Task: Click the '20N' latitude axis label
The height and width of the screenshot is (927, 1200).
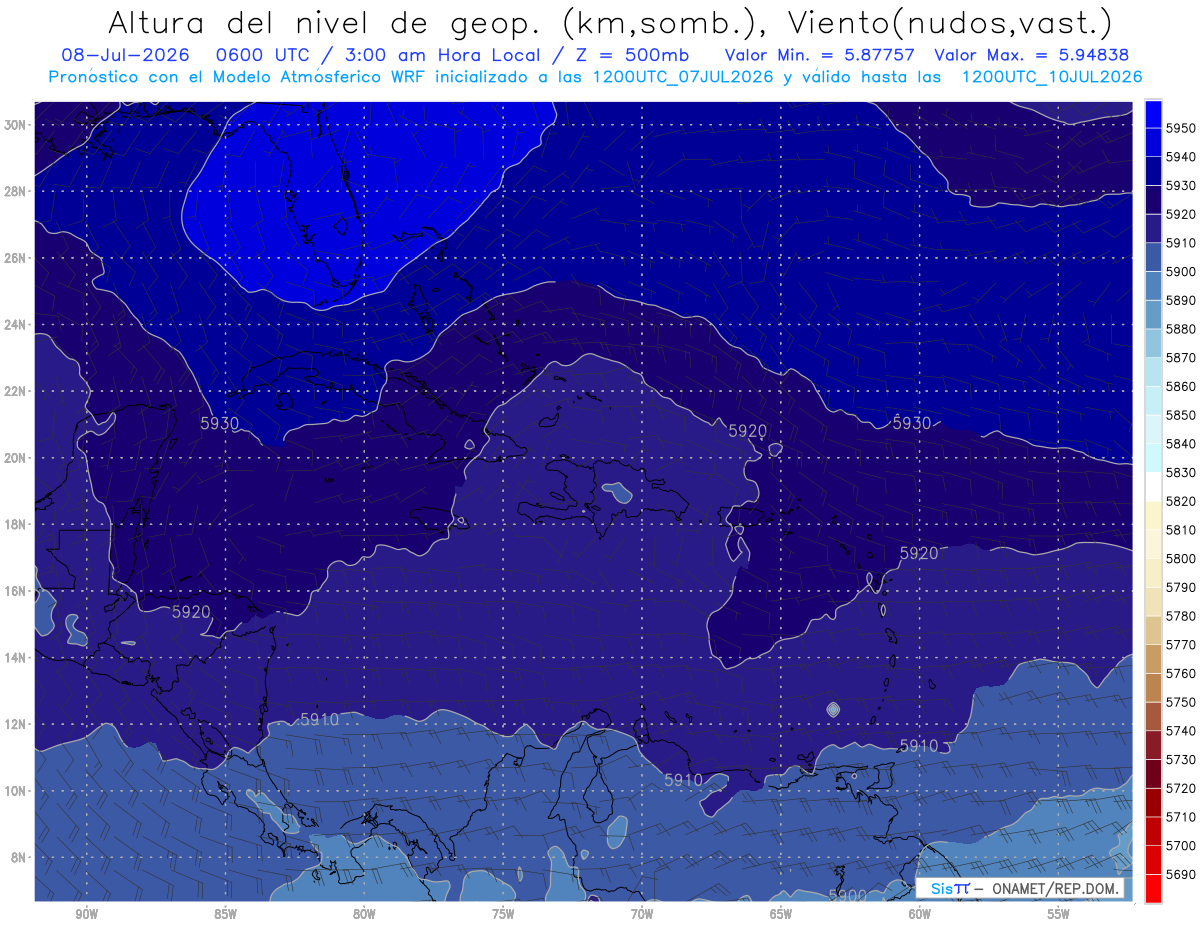Action: pyautogui.click(x=15, y=458)
